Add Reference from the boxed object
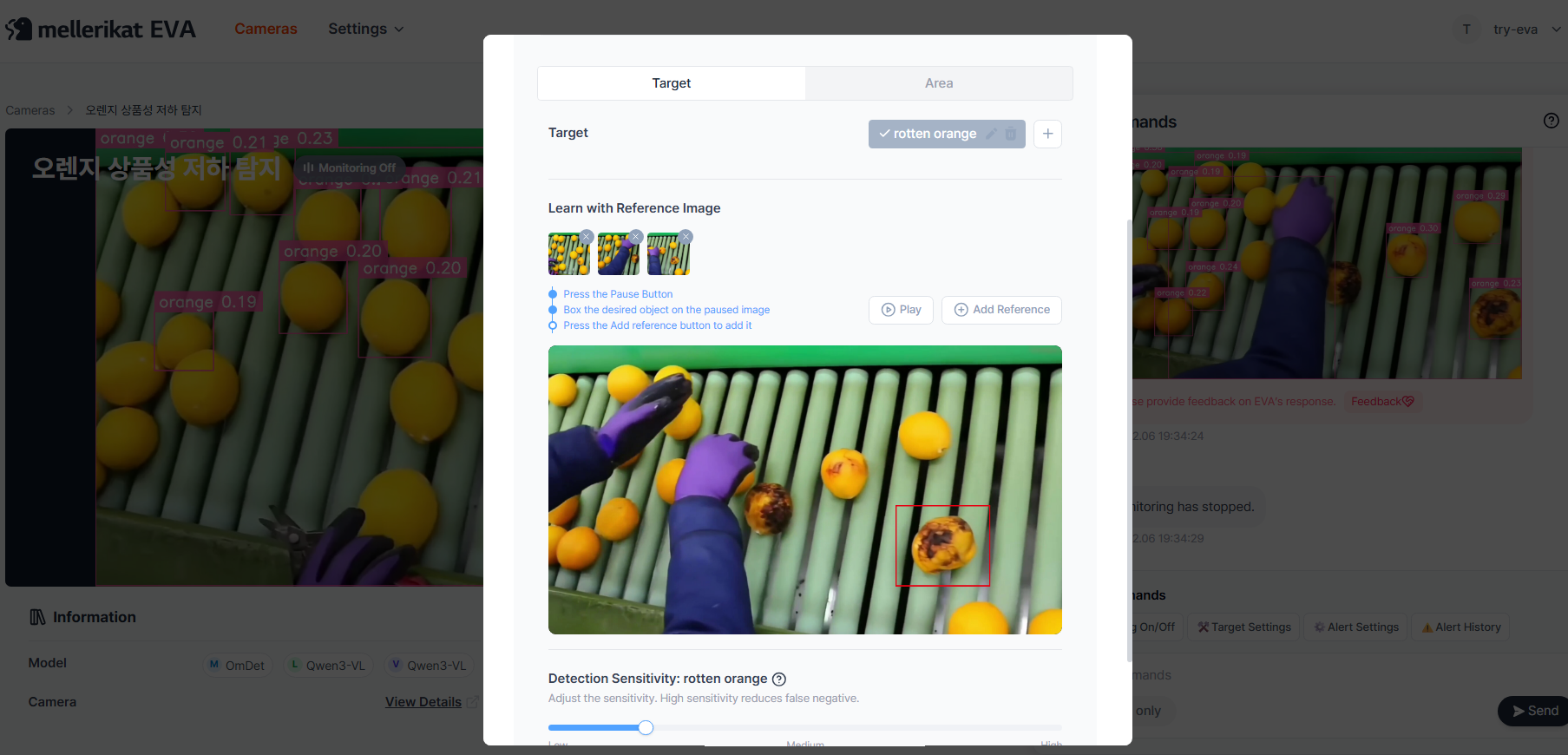The image size is (1568, 755). 1001,310
